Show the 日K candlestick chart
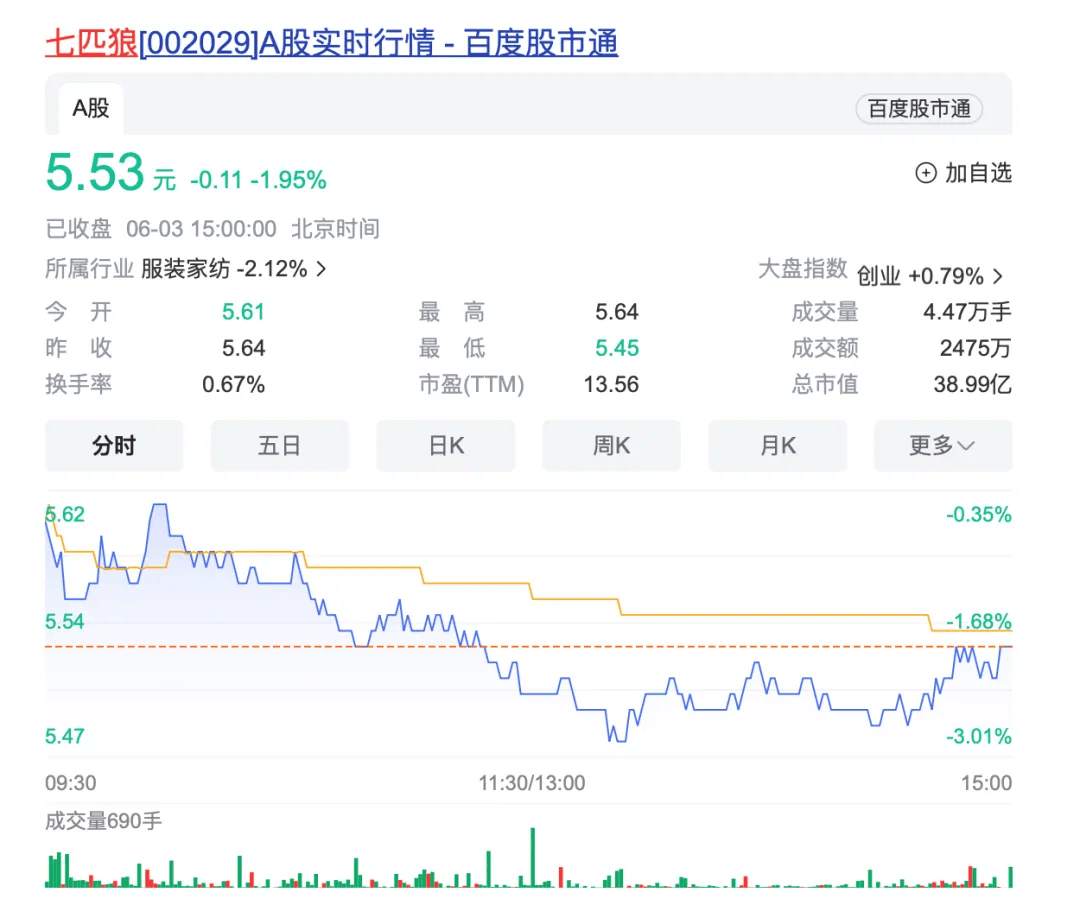 (446, 446)
